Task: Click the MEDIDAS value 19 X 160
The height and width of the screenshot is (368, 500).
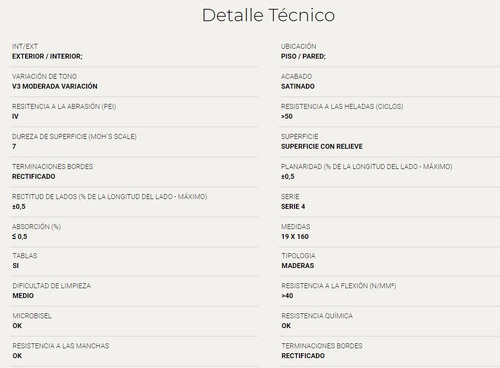Action: click(x=295, y=236)
